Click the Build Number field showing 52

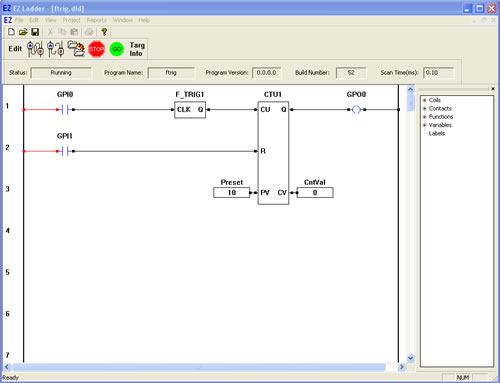(351, 73)
